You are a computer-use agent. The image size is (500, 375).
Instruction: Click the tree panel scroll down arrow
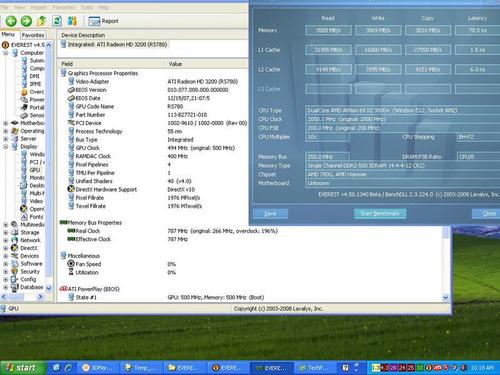[x=49, y=288]
